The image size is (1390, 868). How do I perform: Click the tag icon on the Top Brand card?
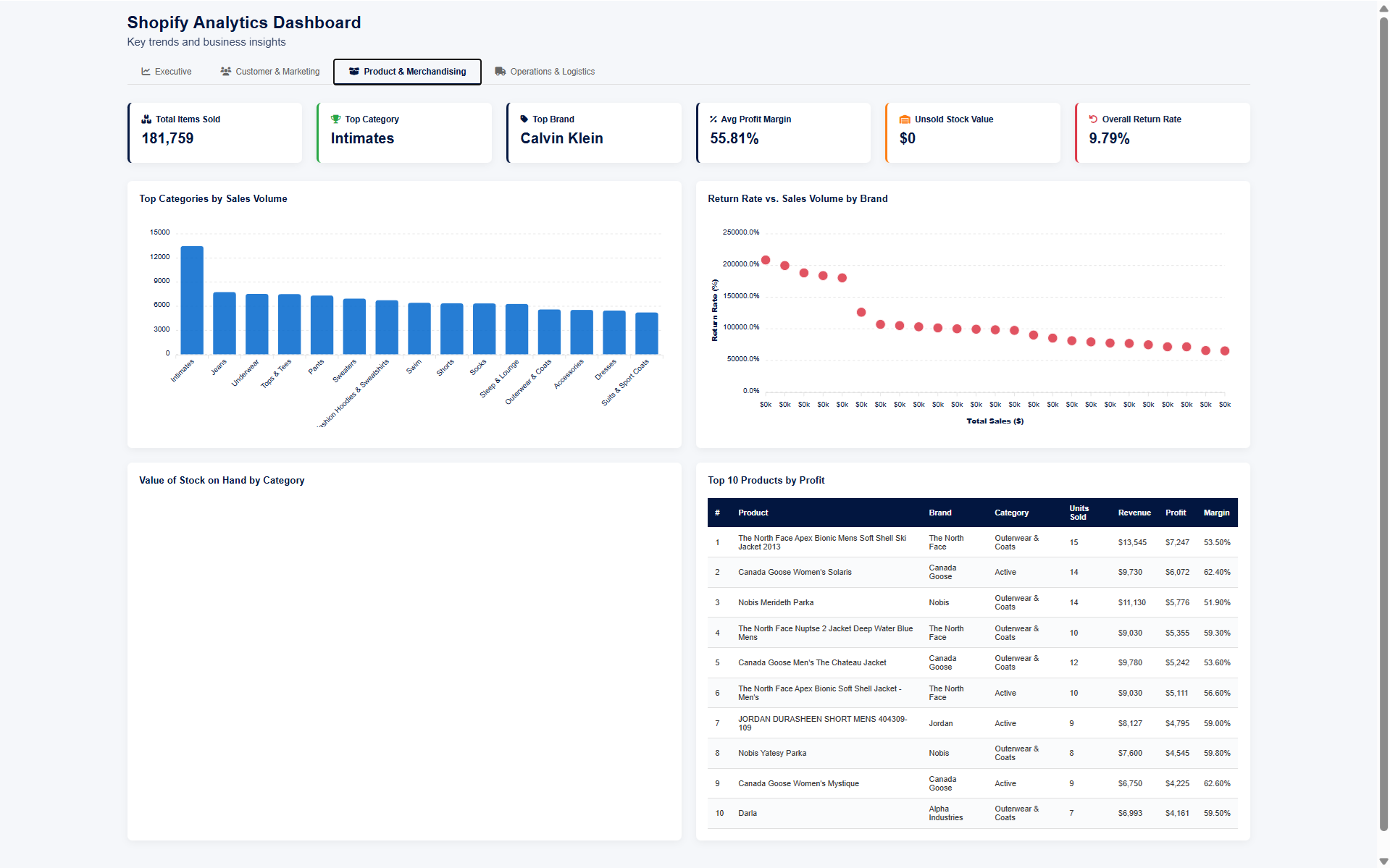coord(524,119)
